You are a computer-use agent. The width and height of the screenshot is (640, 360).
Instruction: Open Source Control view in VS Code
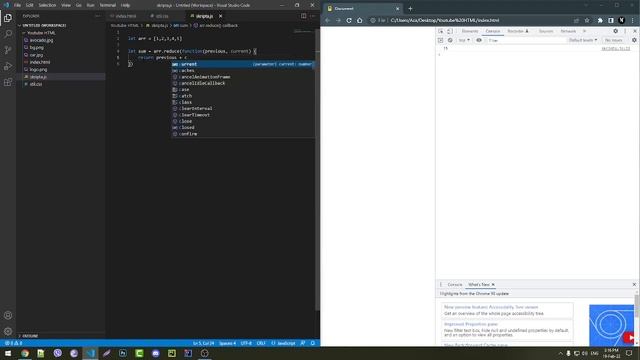click(8, 50)
